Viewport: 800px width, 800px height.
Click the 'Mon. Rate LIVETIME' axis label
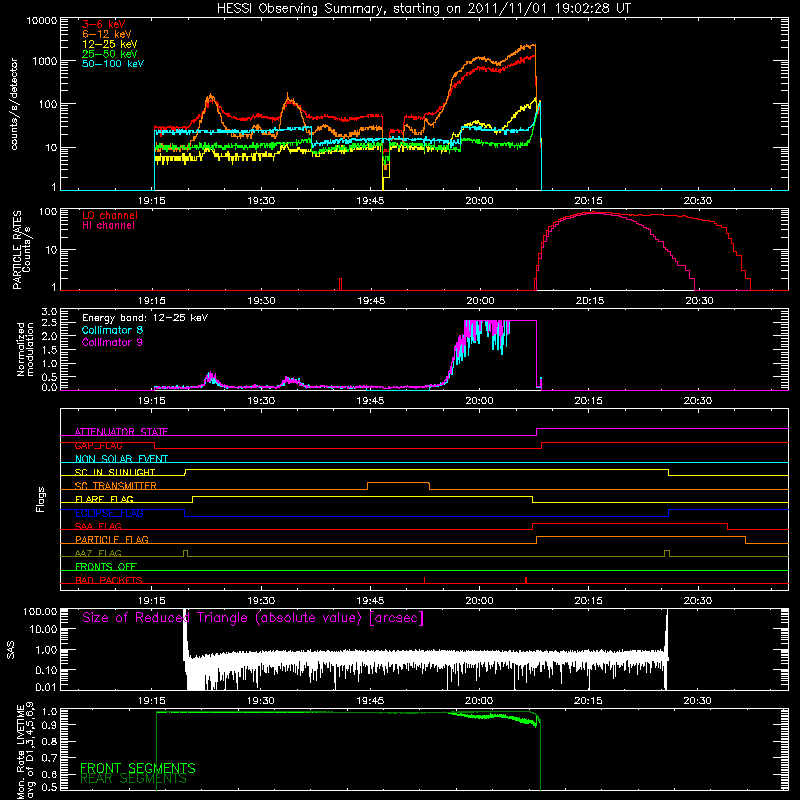(21, 753)
